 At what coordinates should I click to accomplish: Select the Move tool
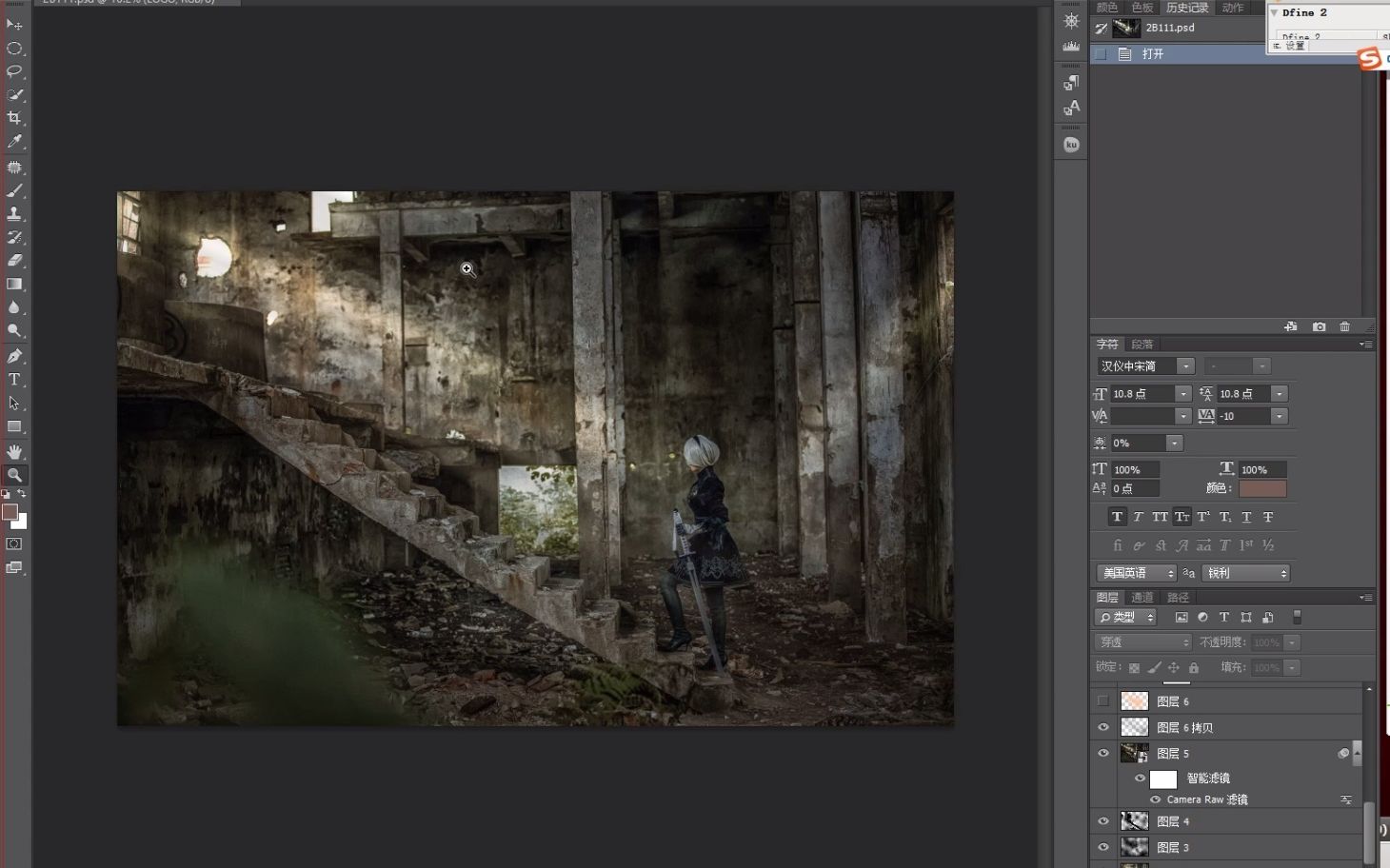pos(14,24)
